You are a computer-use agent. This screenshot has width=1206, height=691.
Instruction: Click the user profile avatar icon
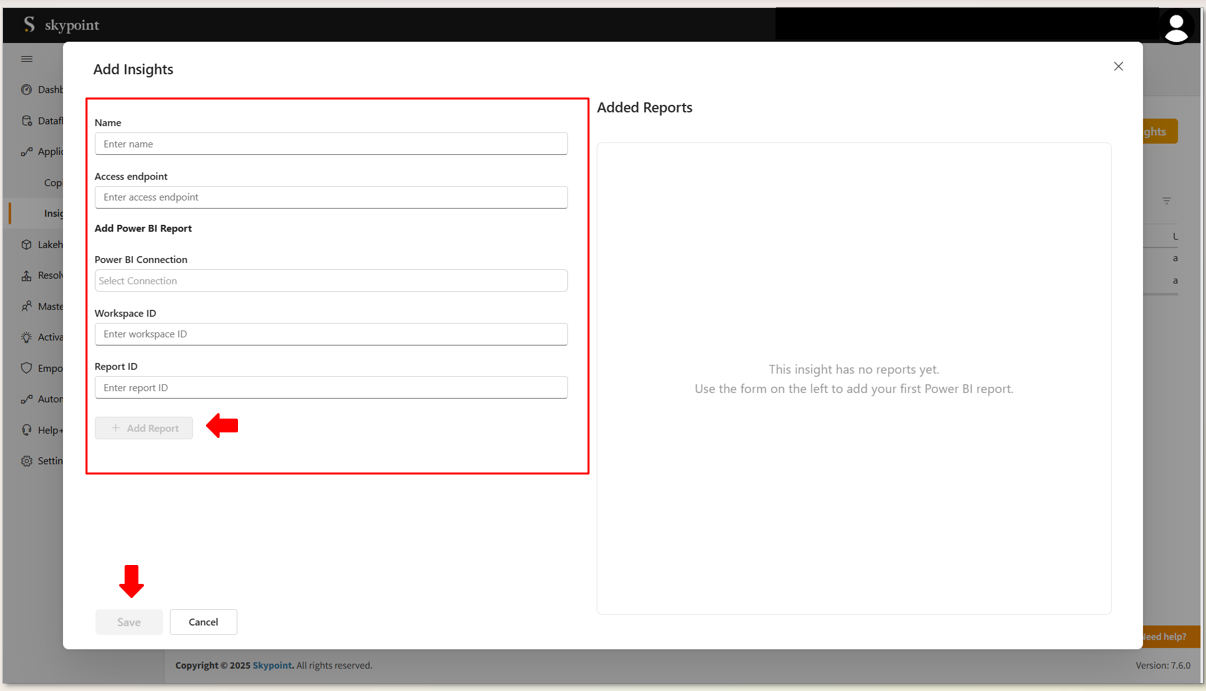1176,28
